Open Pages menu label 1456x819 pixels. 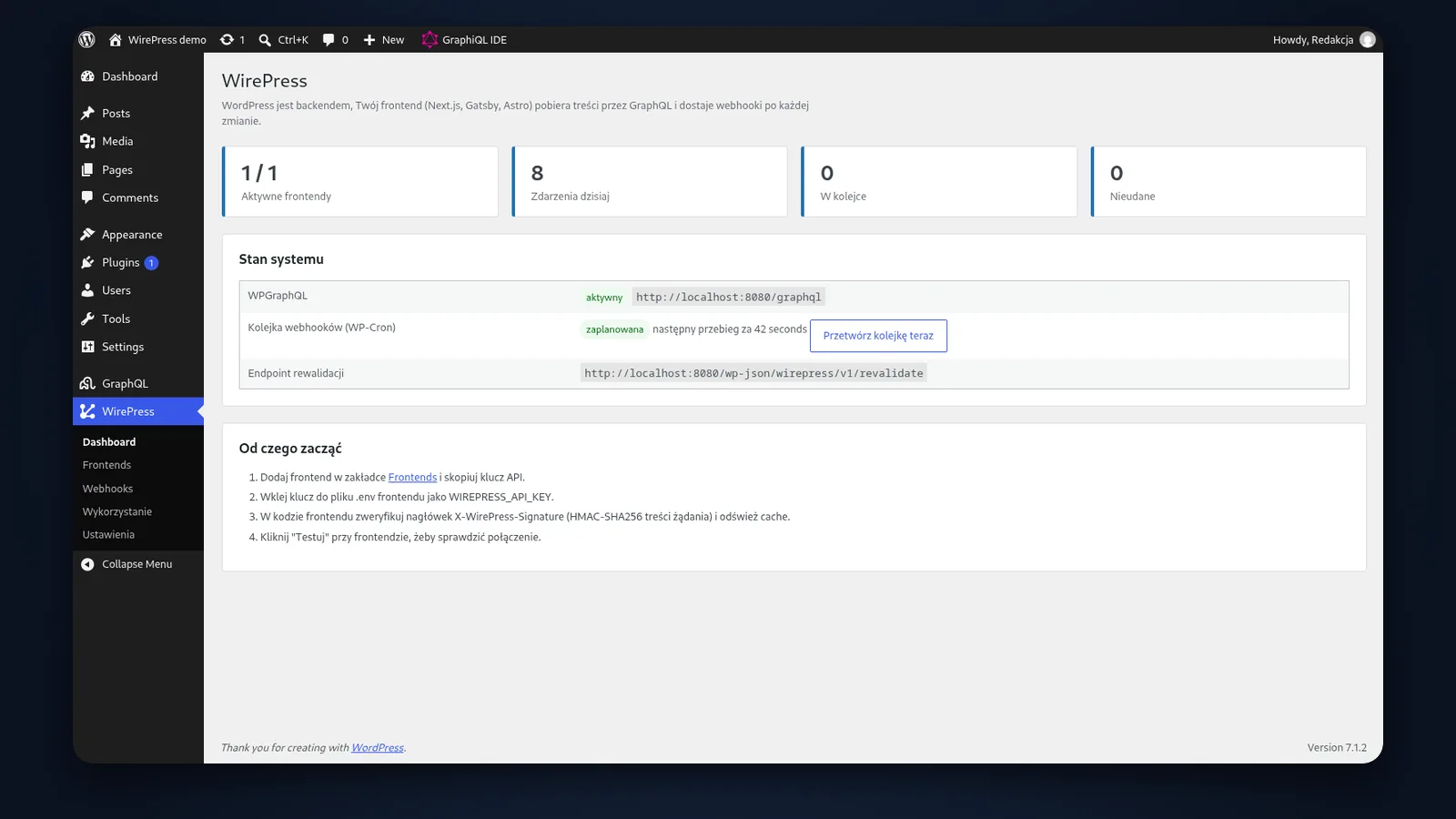(117, 169)
